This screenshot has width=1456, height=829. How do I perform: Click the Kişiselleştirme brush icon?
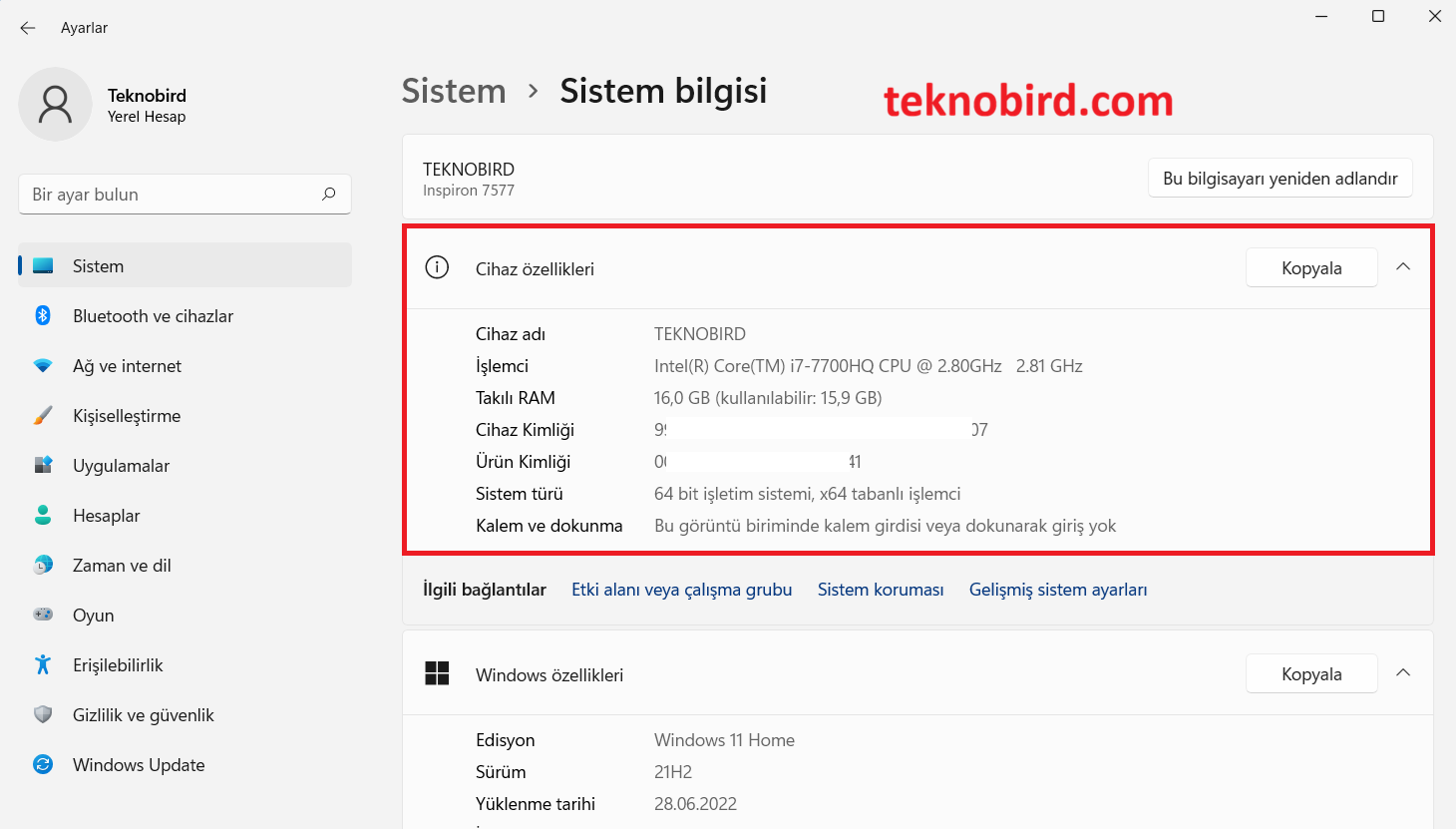tap(43, 415)
